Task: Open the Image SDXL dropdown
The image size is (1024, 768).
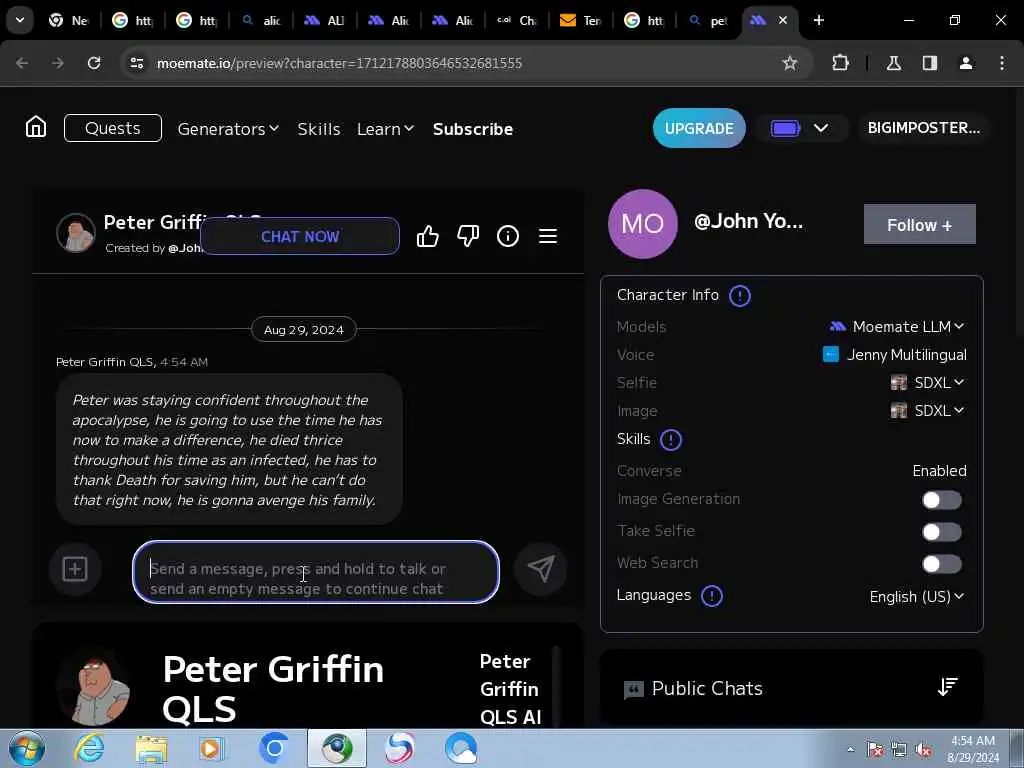Action: point(927,411)
